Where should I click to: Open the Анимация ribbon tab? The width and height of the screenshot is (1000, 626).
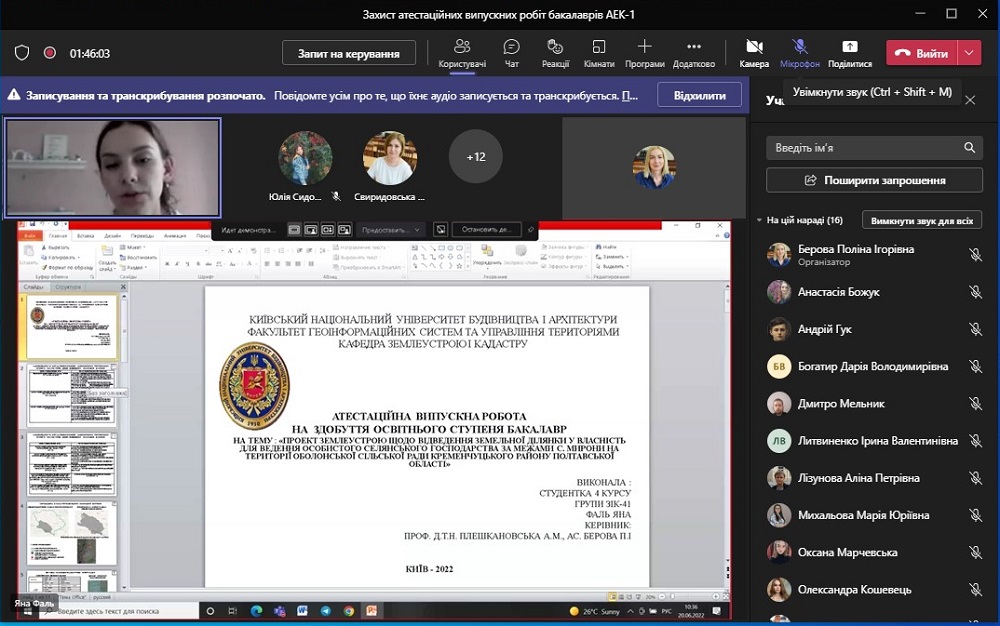pyautogui.click(x=175, y=236)
